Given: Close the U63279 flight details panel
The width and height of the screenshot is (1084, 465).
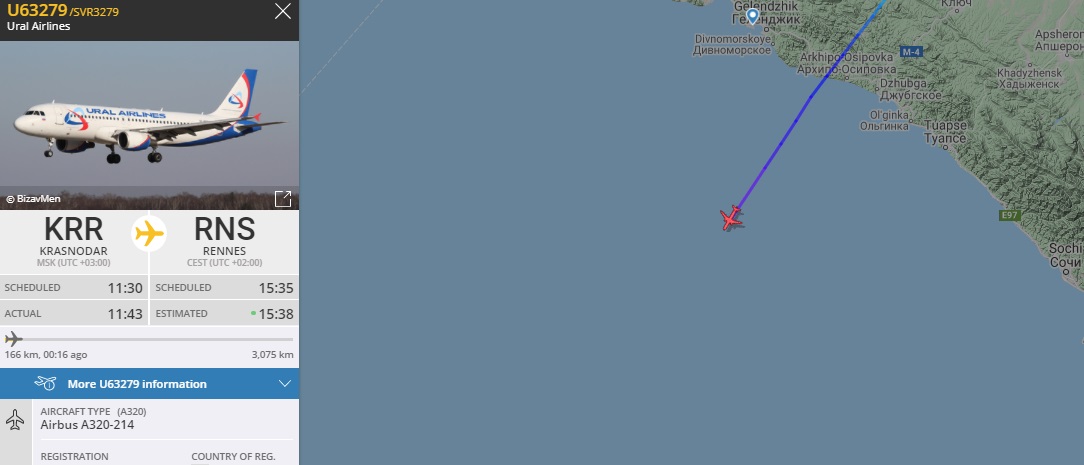Looking at the screenshot, I should (x=283, y=11).
